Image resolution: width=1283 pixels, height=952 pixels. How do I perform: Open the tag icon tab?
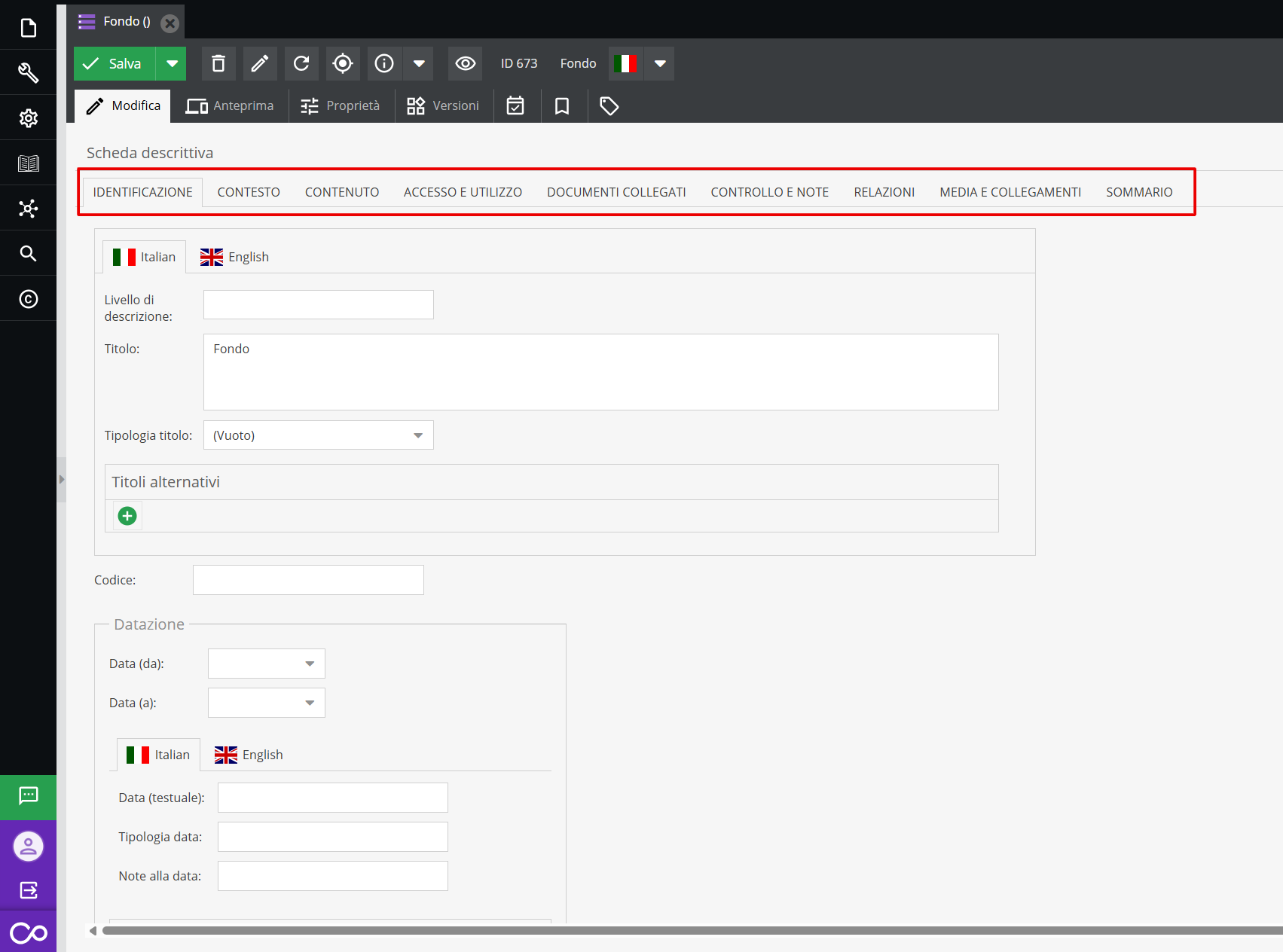(609, 106)
